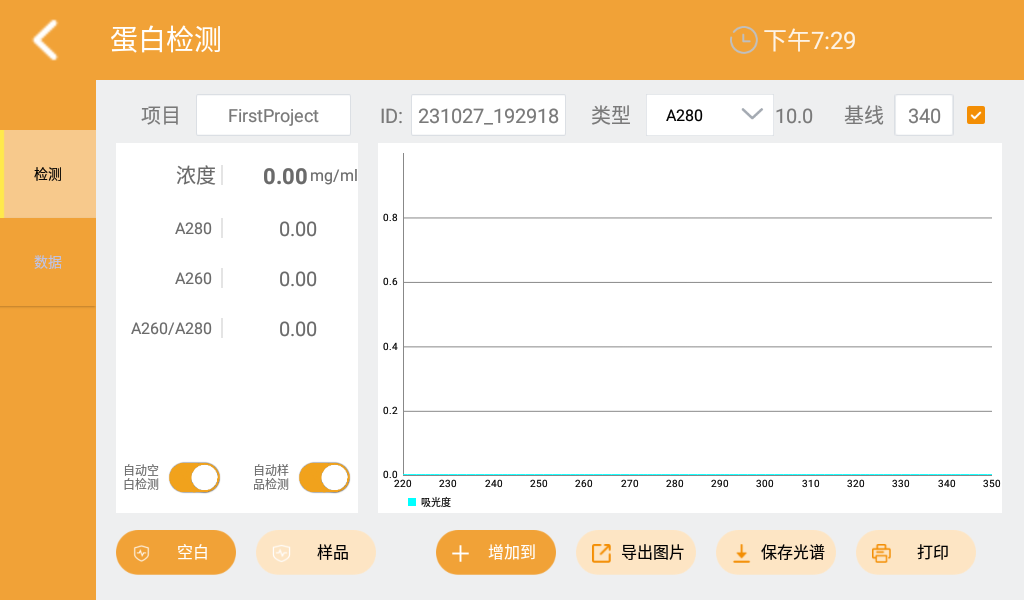1024x600 pixels.
Task: Tap the 打印 print button
Action: click(x=915, y=552)
